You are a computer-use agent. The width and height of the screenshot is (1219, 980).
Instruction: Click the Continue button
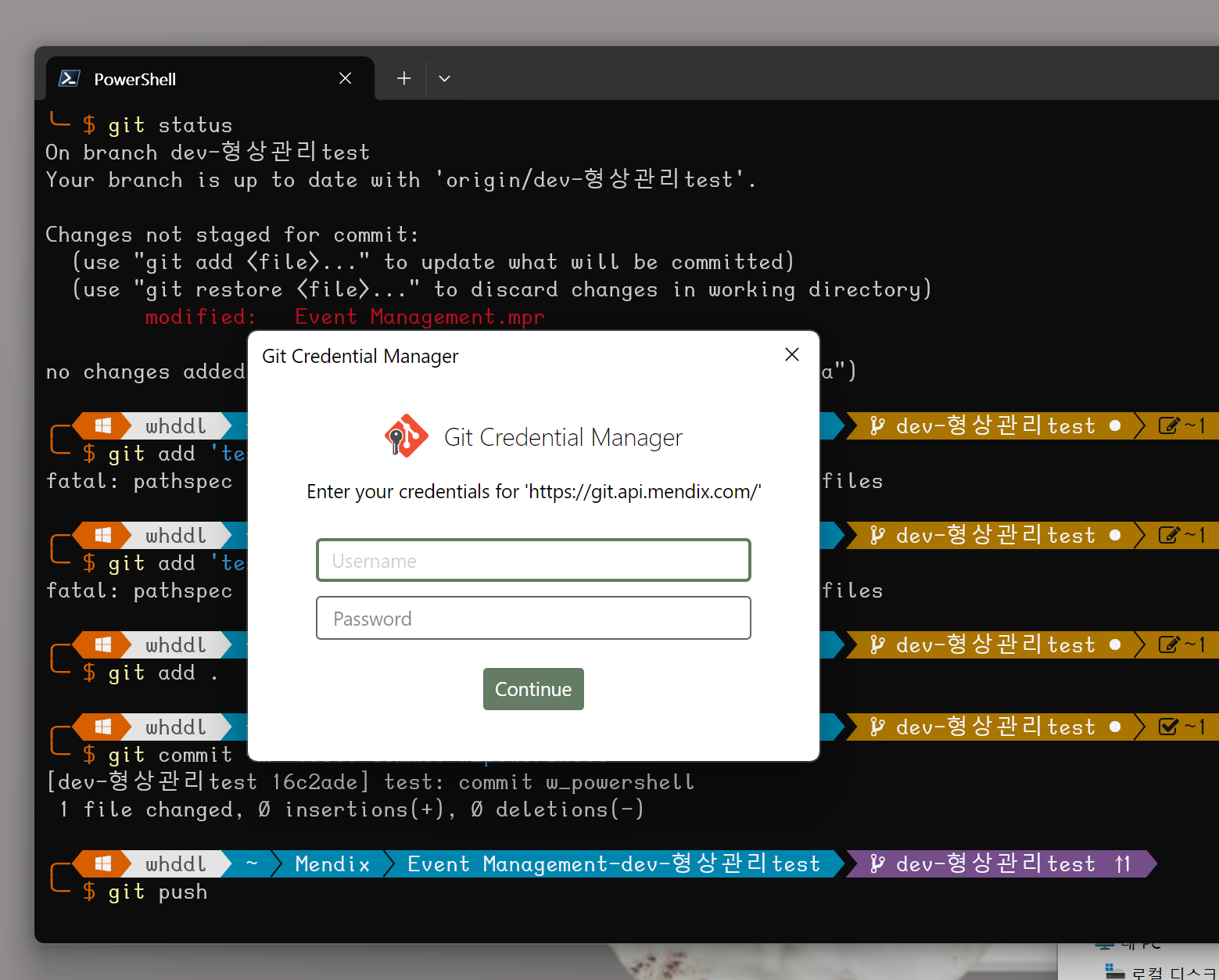click(x=533, y=689)
